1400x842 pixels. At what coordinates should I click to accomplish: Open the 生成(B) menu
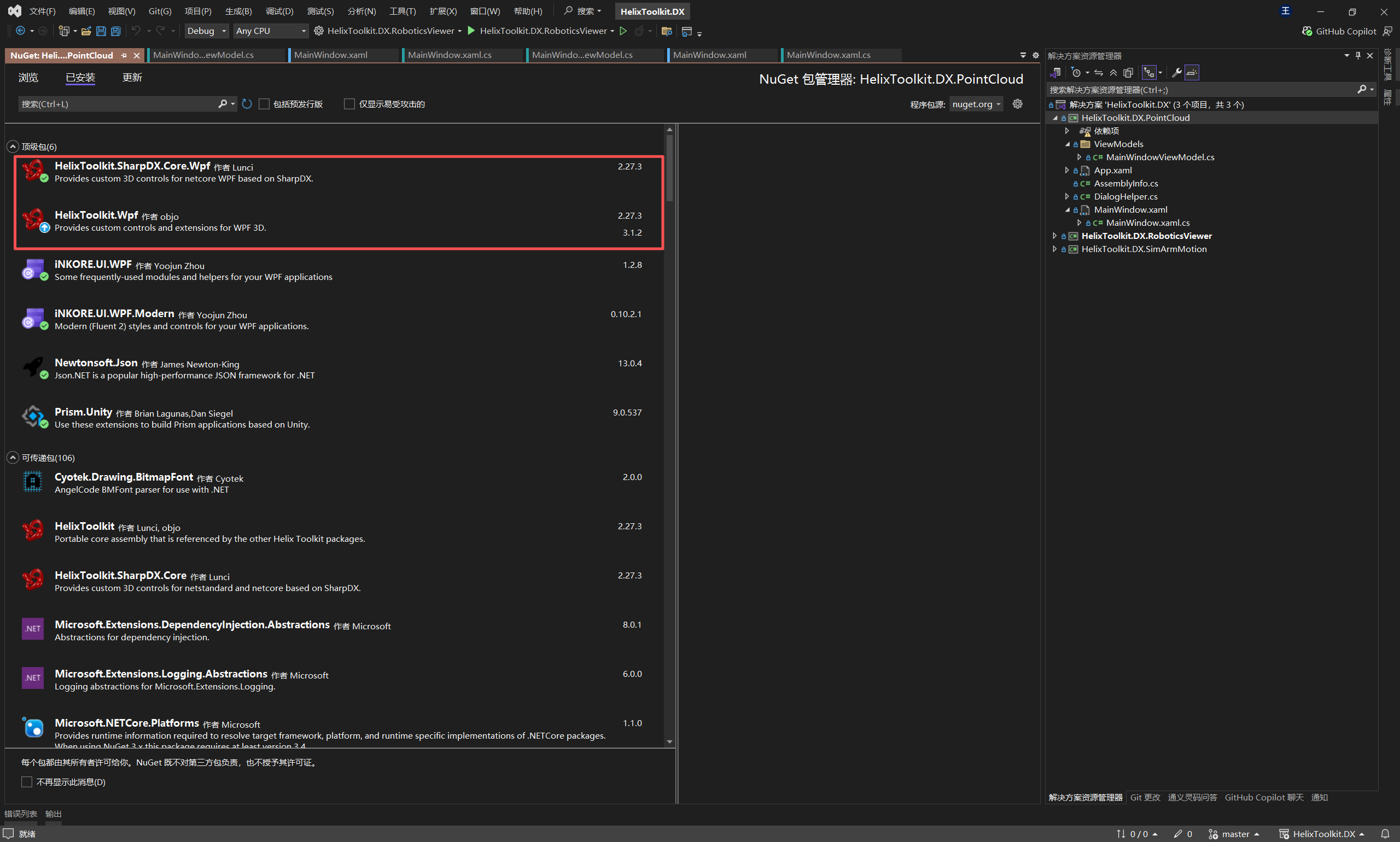(x=238, y=11)
